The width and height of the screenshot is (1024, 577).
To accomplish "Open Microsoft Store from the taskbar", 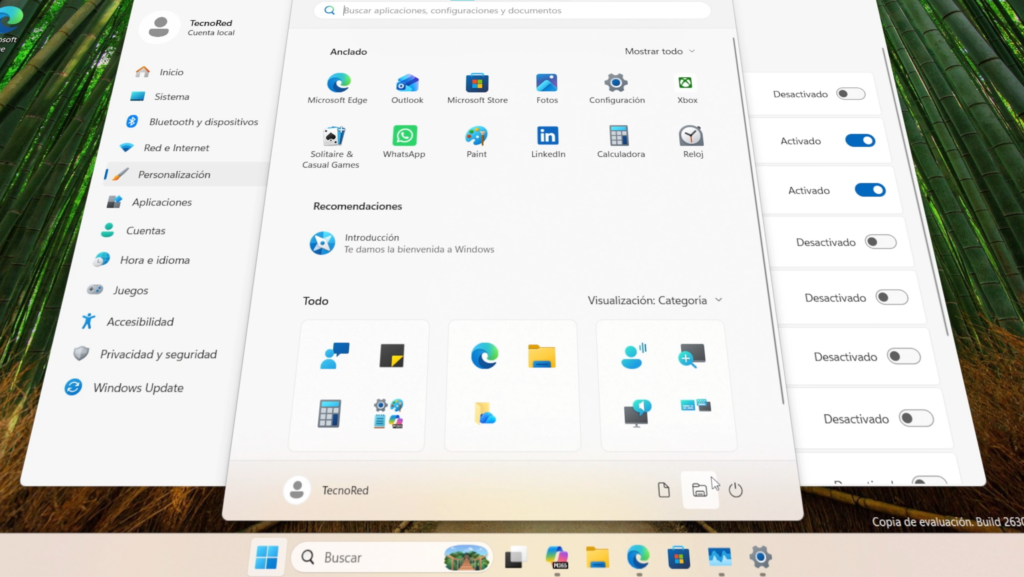I will tap(679, 557).
